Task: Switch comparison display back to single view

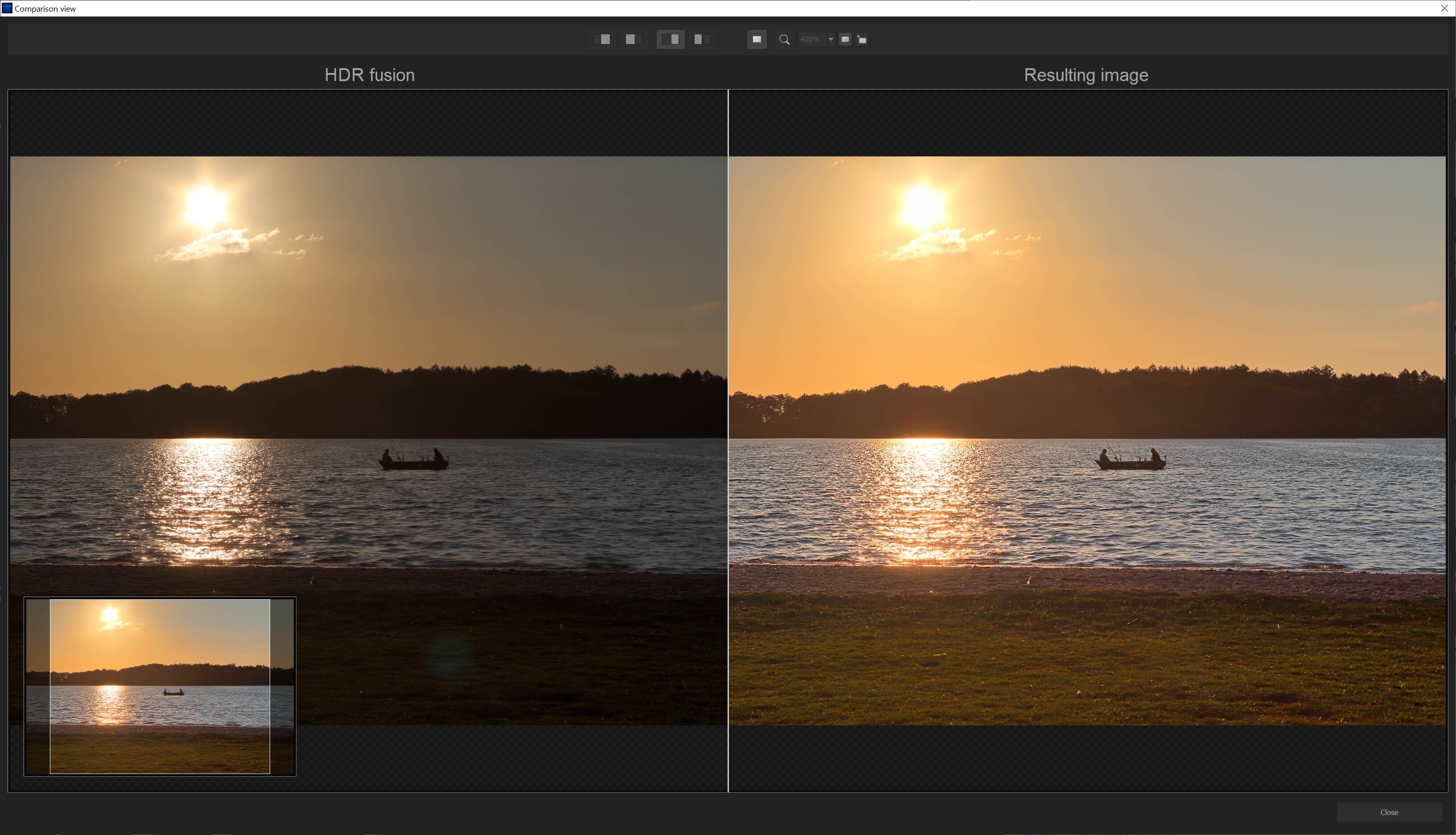Action: click(603, 39)
